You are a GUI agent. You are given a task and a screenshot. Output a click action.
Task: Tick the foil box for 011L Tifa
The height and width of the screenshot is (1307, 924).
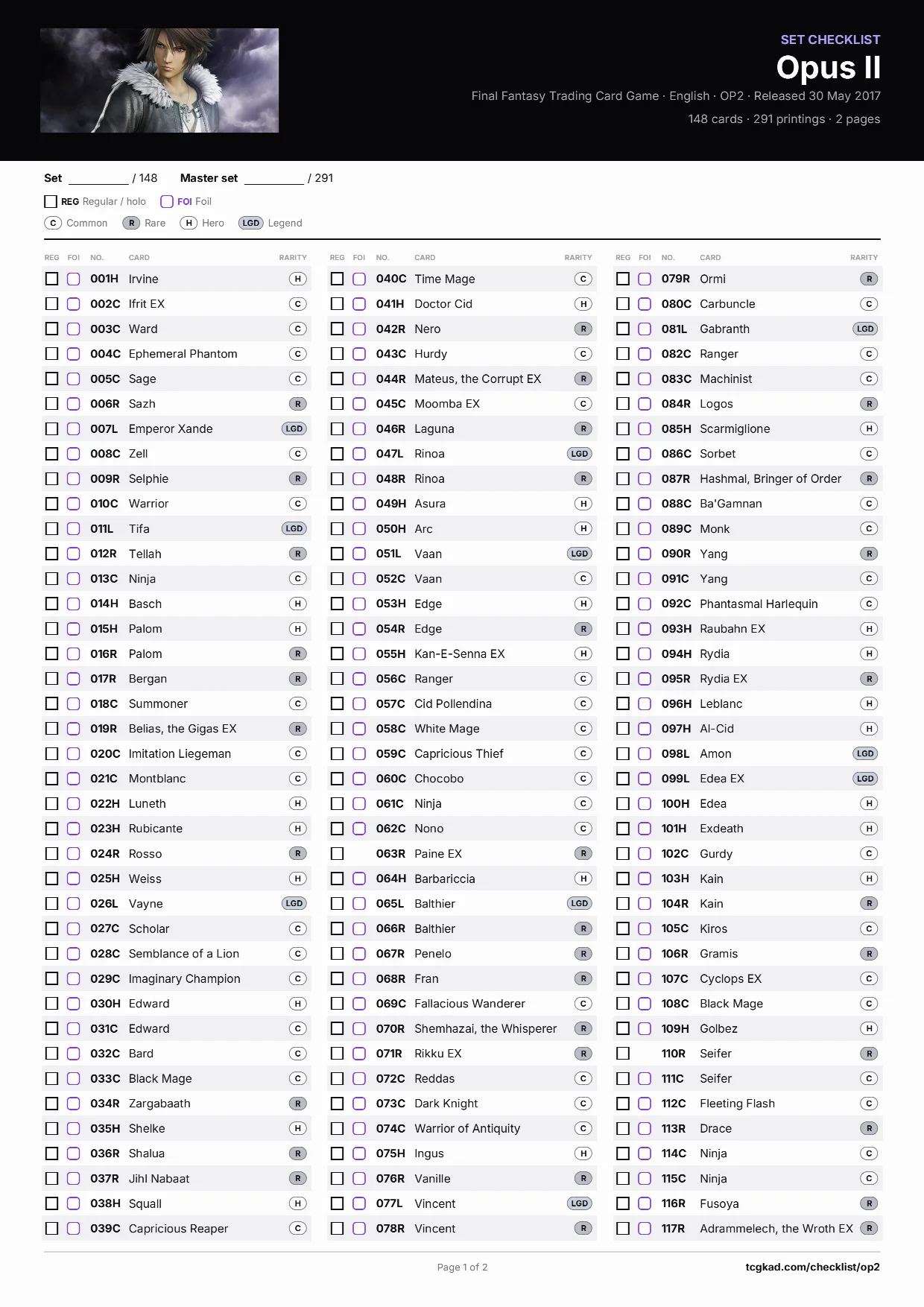point(74,528)
